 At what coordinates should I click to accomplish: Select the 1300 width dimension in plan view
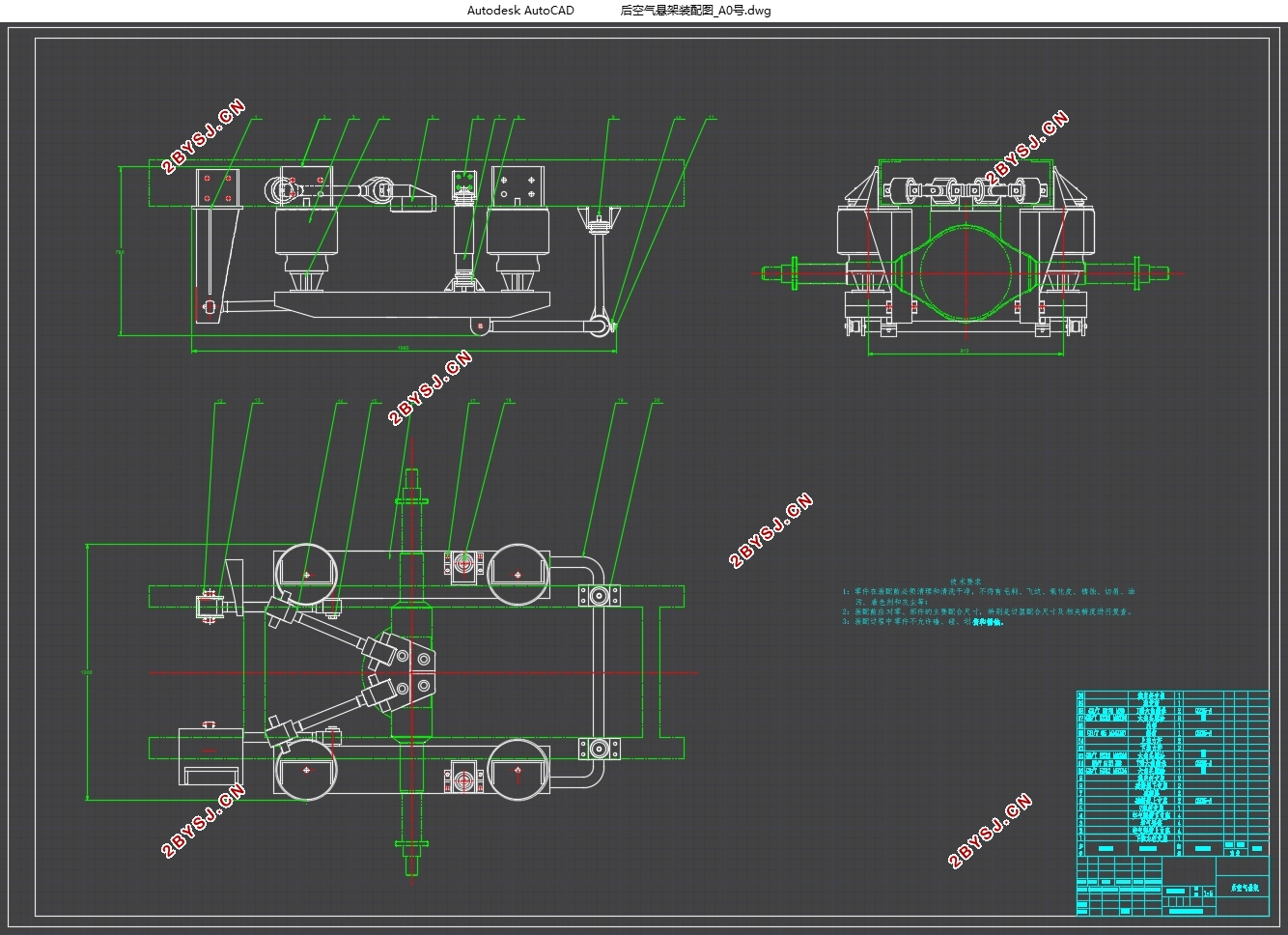click(88, 671)
